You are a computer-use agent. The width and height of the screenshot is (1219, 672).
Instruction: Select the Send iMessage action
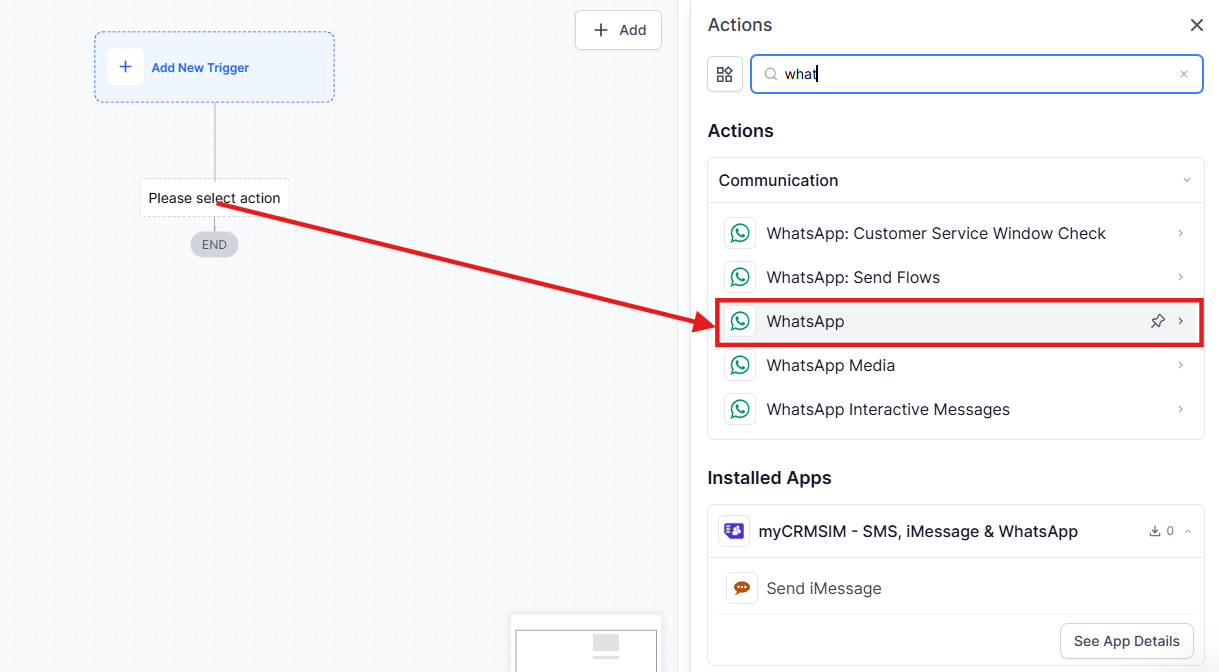(823, 588)
